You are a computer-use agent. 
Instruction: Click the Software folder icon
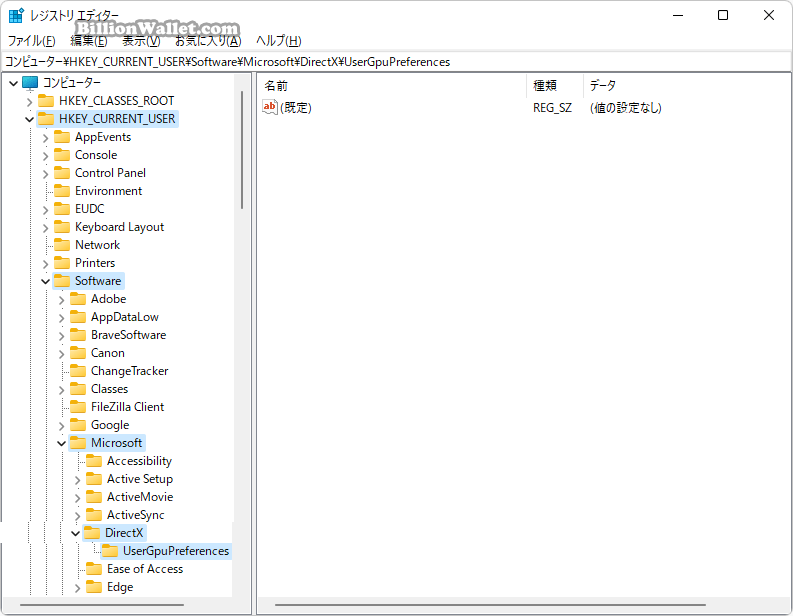62,281
